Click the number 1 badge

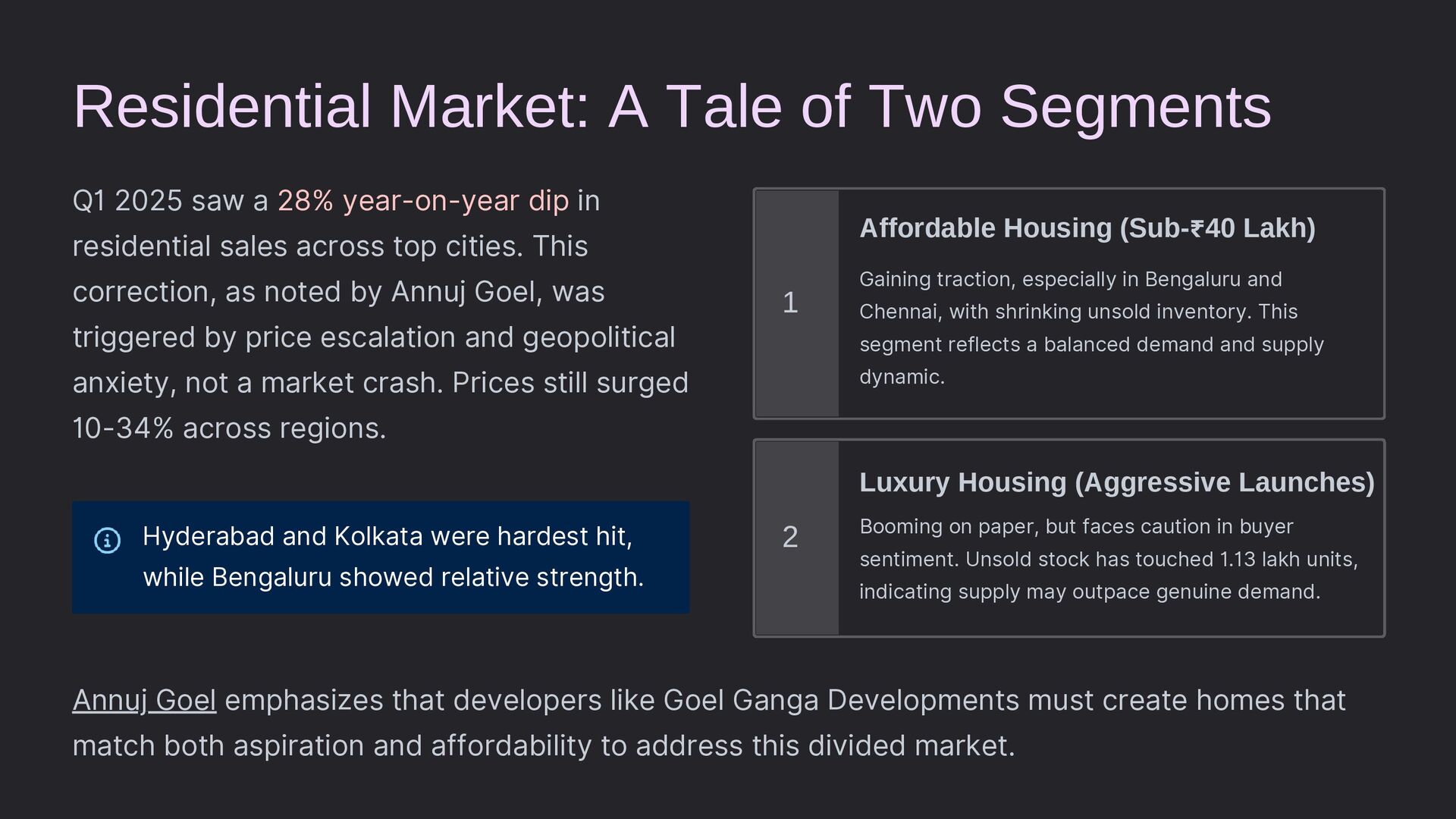[790, 303]
